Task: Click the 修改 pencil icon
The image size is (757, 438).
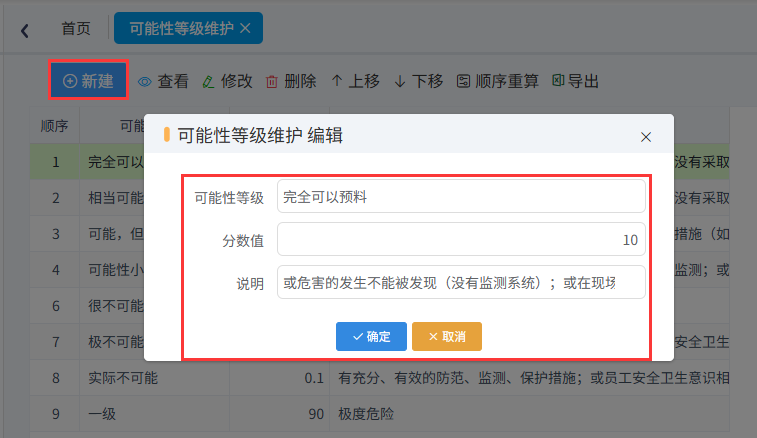Action: pyautogui.click(x=208, y=82)
